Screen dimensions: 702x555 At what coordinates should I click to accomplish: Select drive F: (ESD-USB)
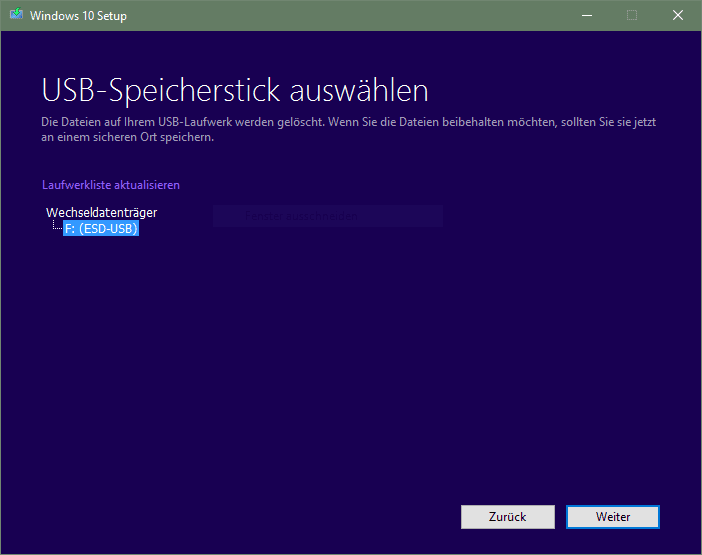[x=101, y=229]
